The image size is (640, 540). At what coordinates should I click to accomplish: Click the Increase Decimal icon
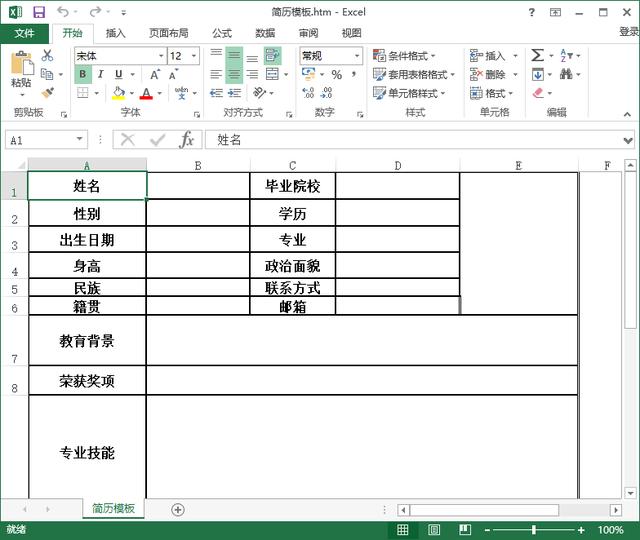(308, 93)
